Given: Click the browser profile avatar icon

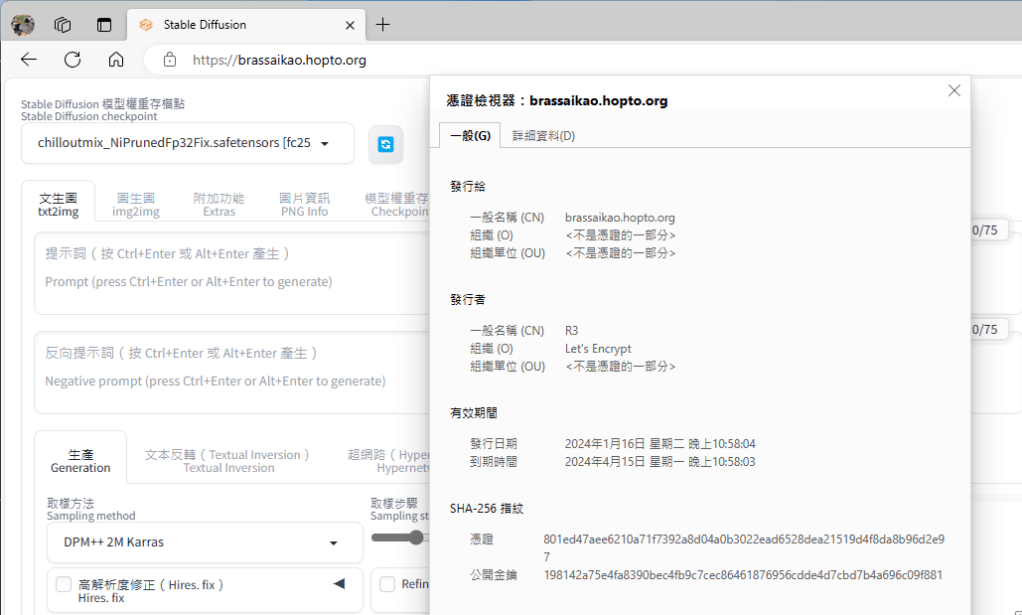Looking at the screenshot, I should (23, 25).
